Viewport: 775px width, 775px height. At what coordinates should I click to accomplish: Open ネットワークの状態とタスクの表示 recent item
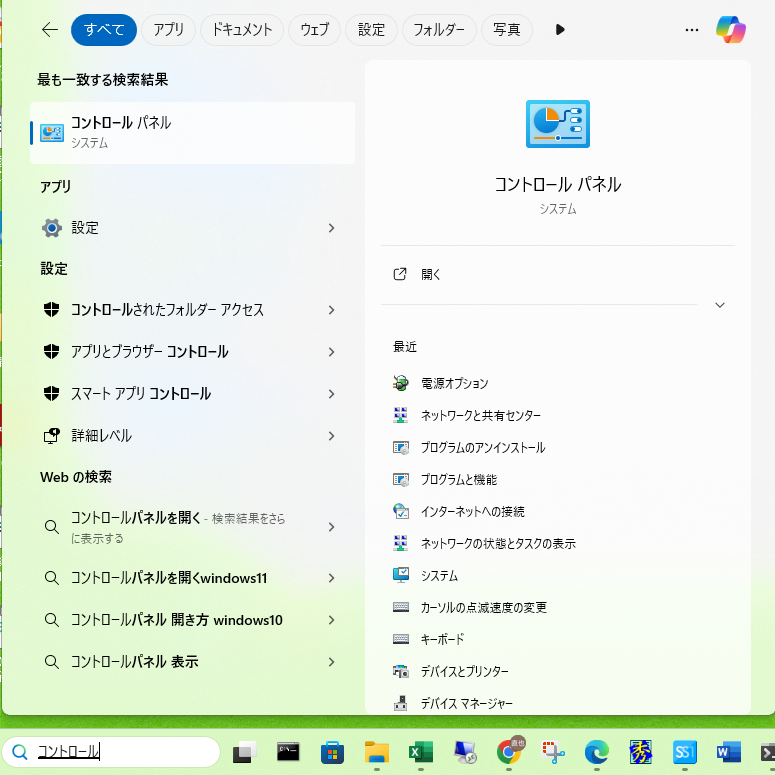click(484, 543)
